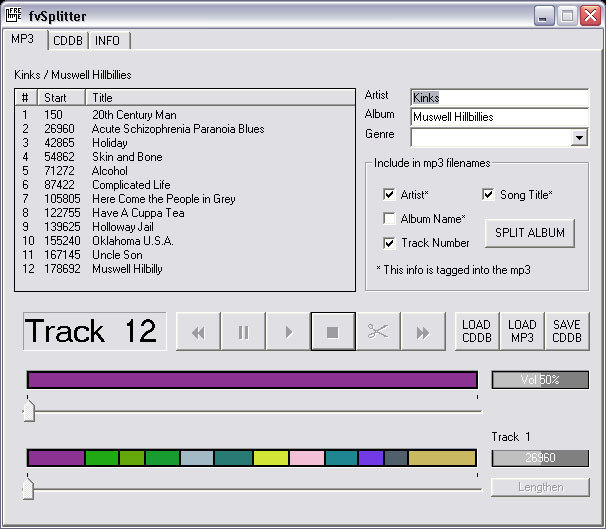
Task: Select the Skin and Bone track
Action: point(185,156)
